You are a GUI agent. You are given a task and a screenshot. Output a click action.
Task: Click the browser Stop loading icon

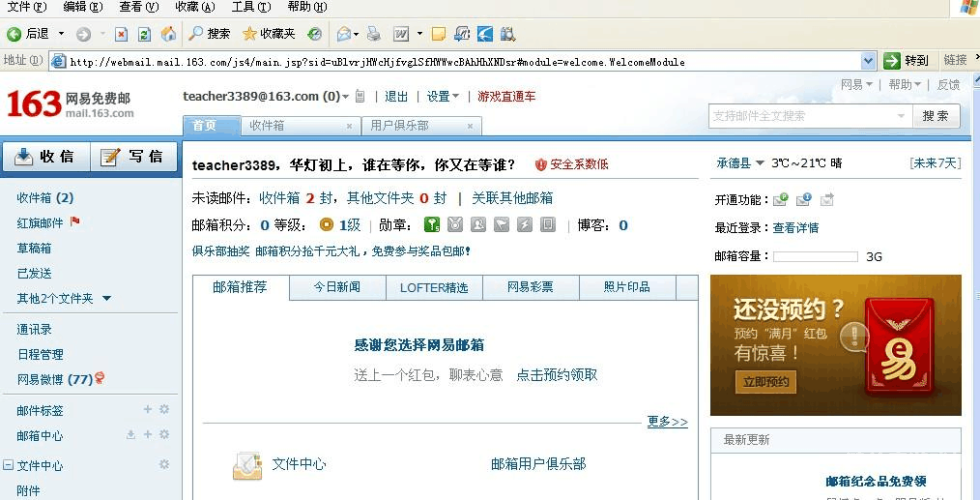point(121,34)
